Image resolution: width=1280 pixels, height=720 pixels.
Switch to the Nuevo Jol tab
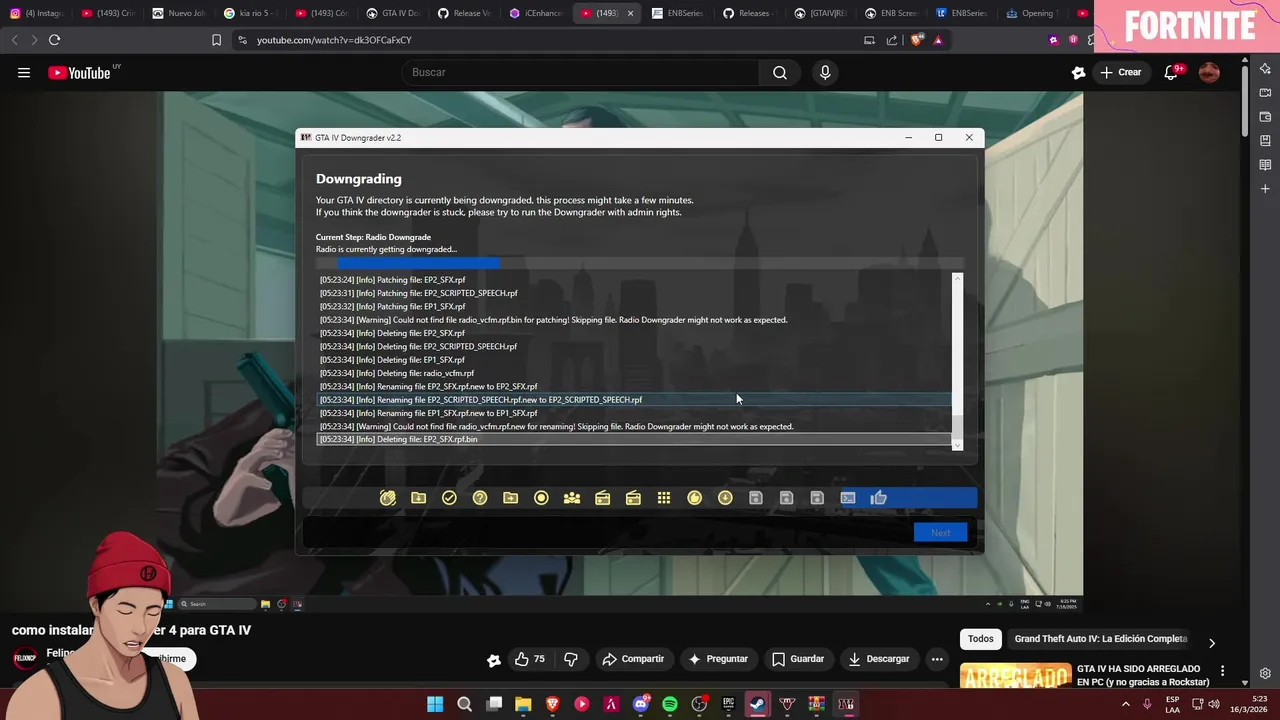coord(178,13)
